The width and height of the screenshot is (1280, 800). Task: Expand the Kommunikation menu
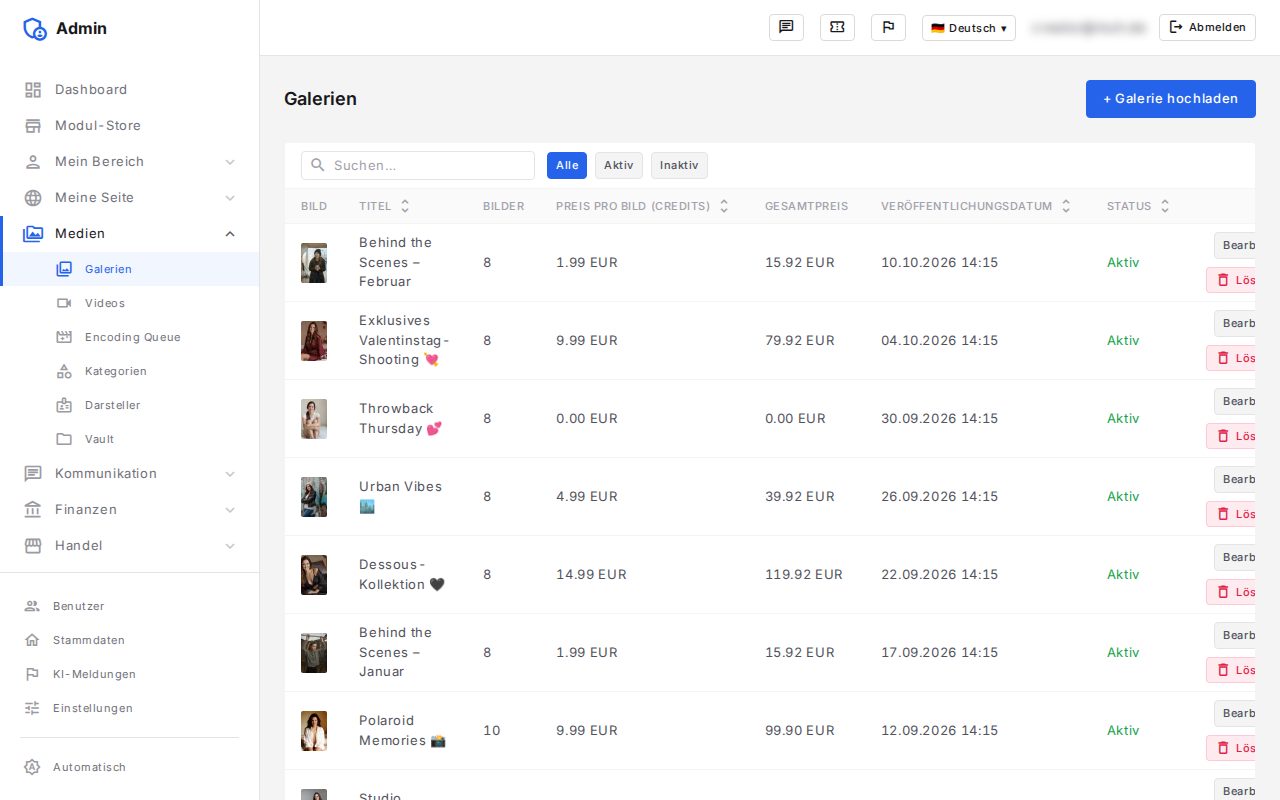point(130,473)
